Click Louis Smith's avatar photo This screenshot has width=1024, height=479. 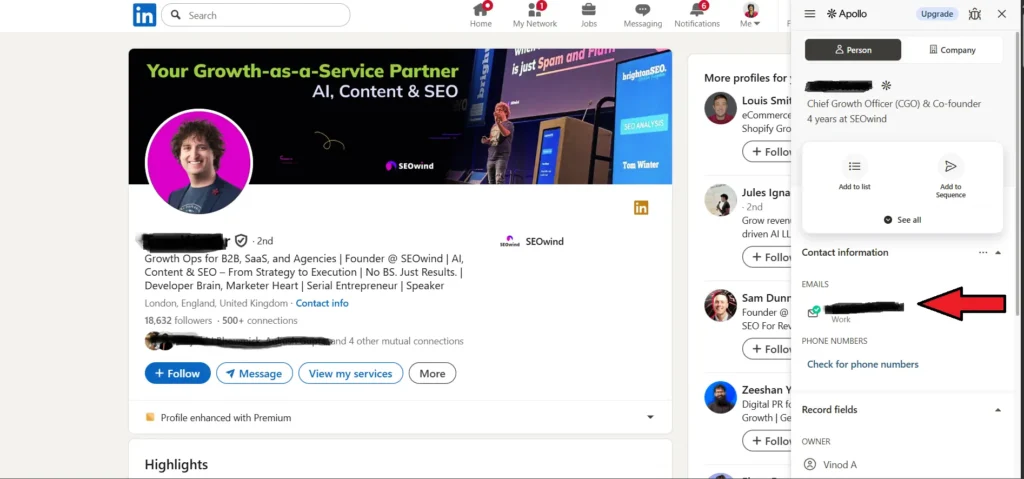(721, 108)
